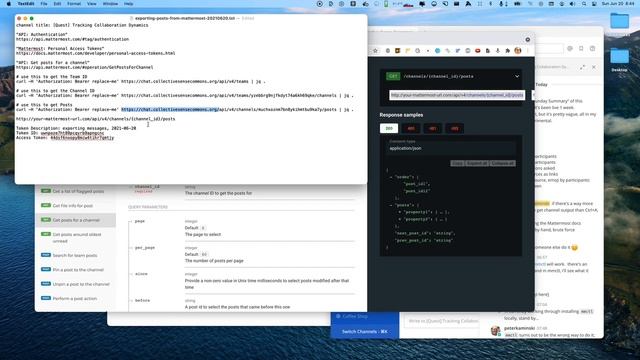Open the Extensions puzzle icon in browser
The width and height of the screenshot is (640, 360).
click(x=507, y=51)
